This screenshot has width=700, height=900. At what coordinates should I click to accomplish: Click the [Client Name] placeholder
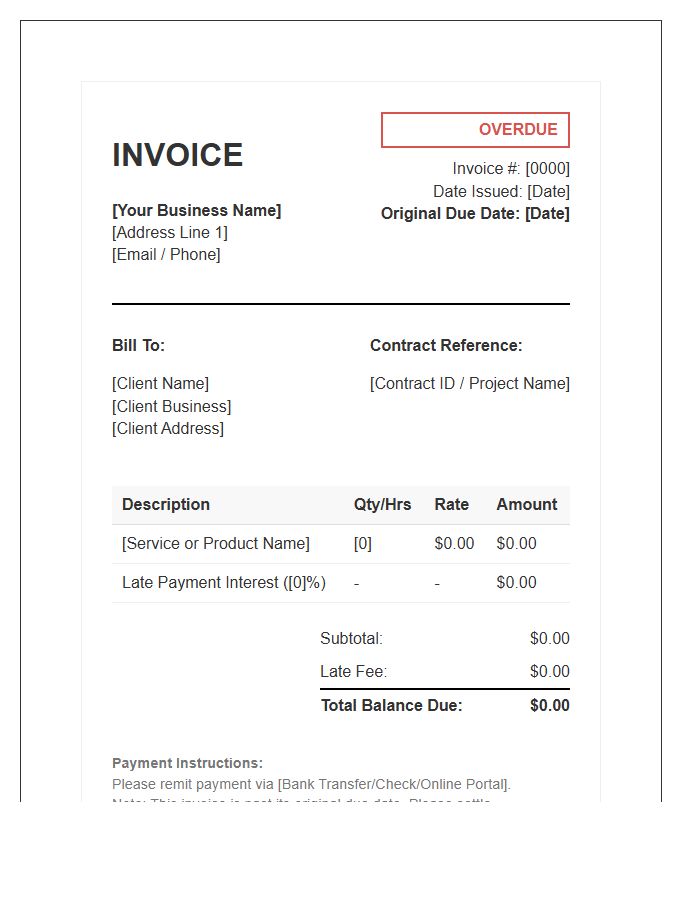(x=161, y=383)
